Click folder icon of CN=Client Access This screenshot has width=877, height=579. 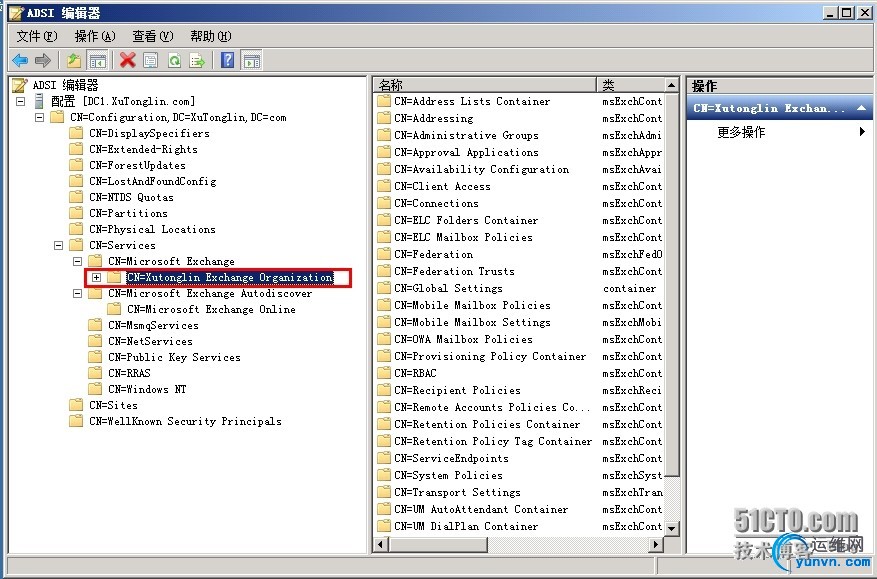pos(384,186)
